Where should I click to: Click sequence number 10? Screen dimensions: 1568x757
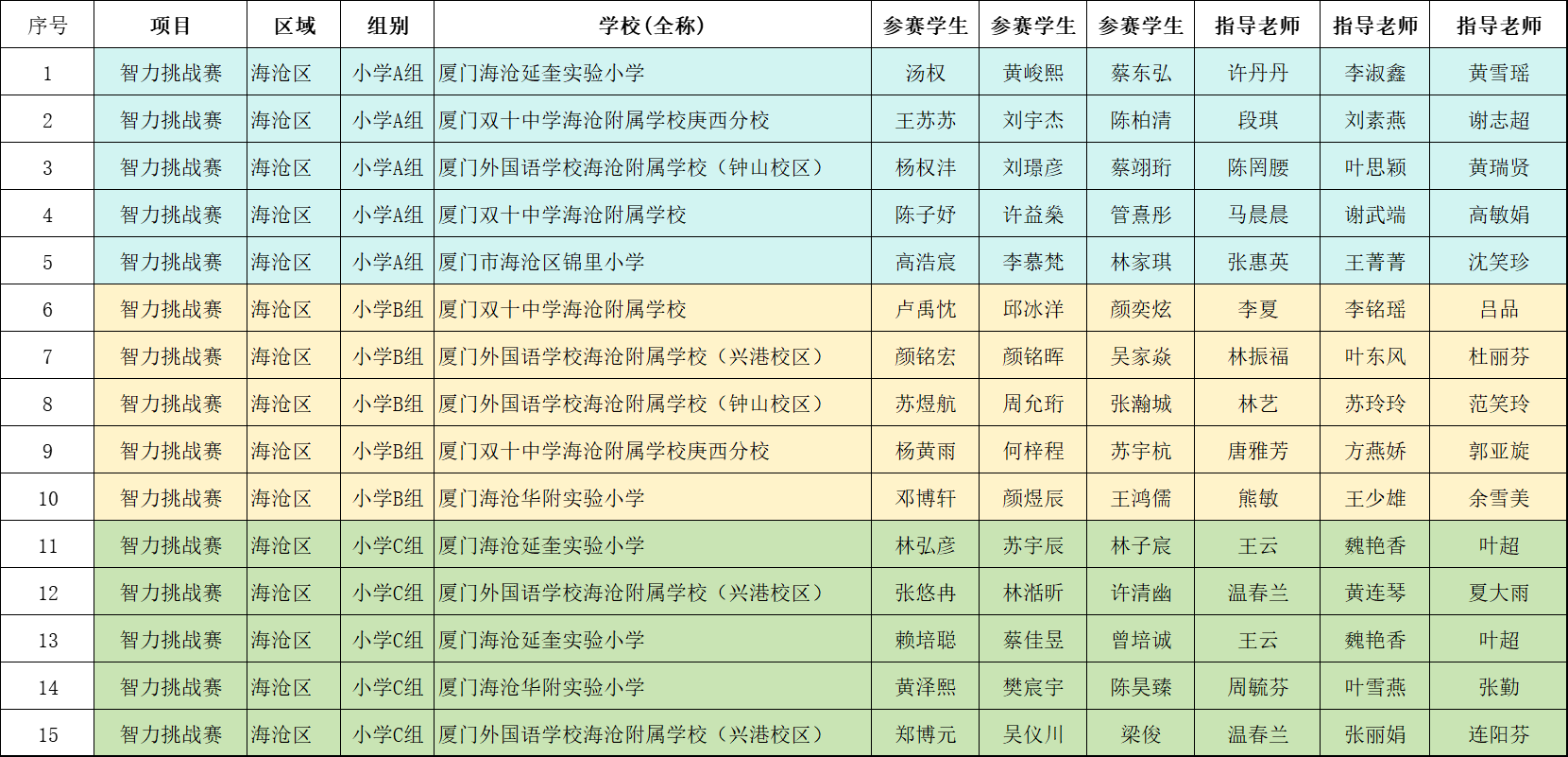(47, 499)
